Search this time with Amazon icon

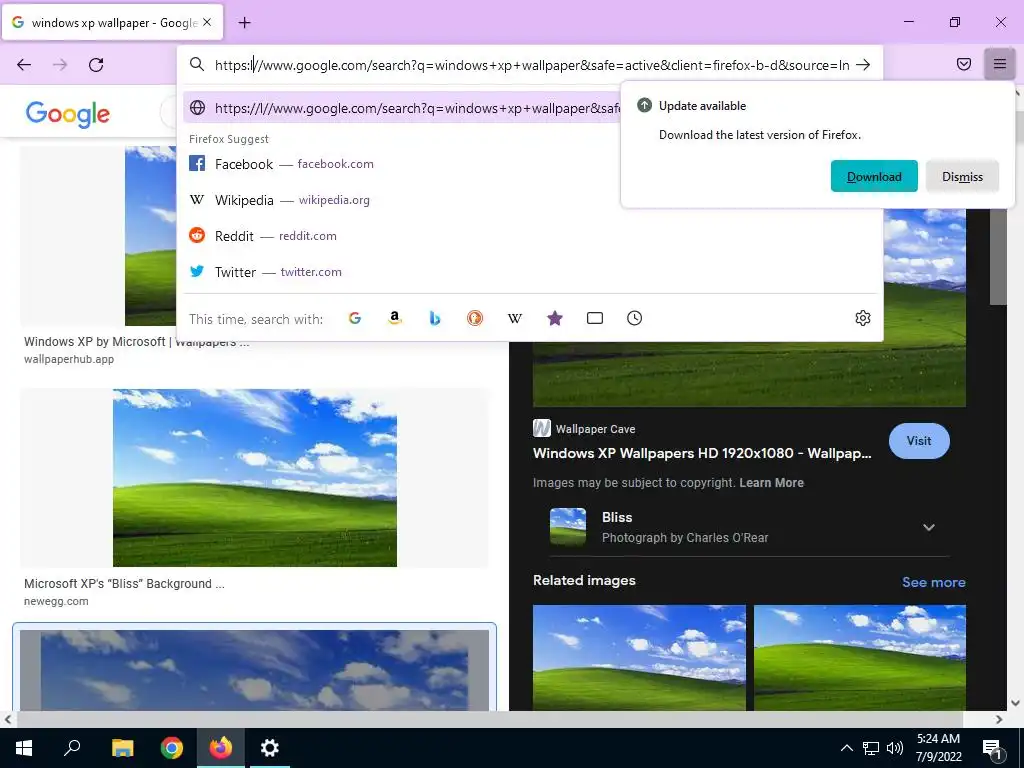pos(394,318)
